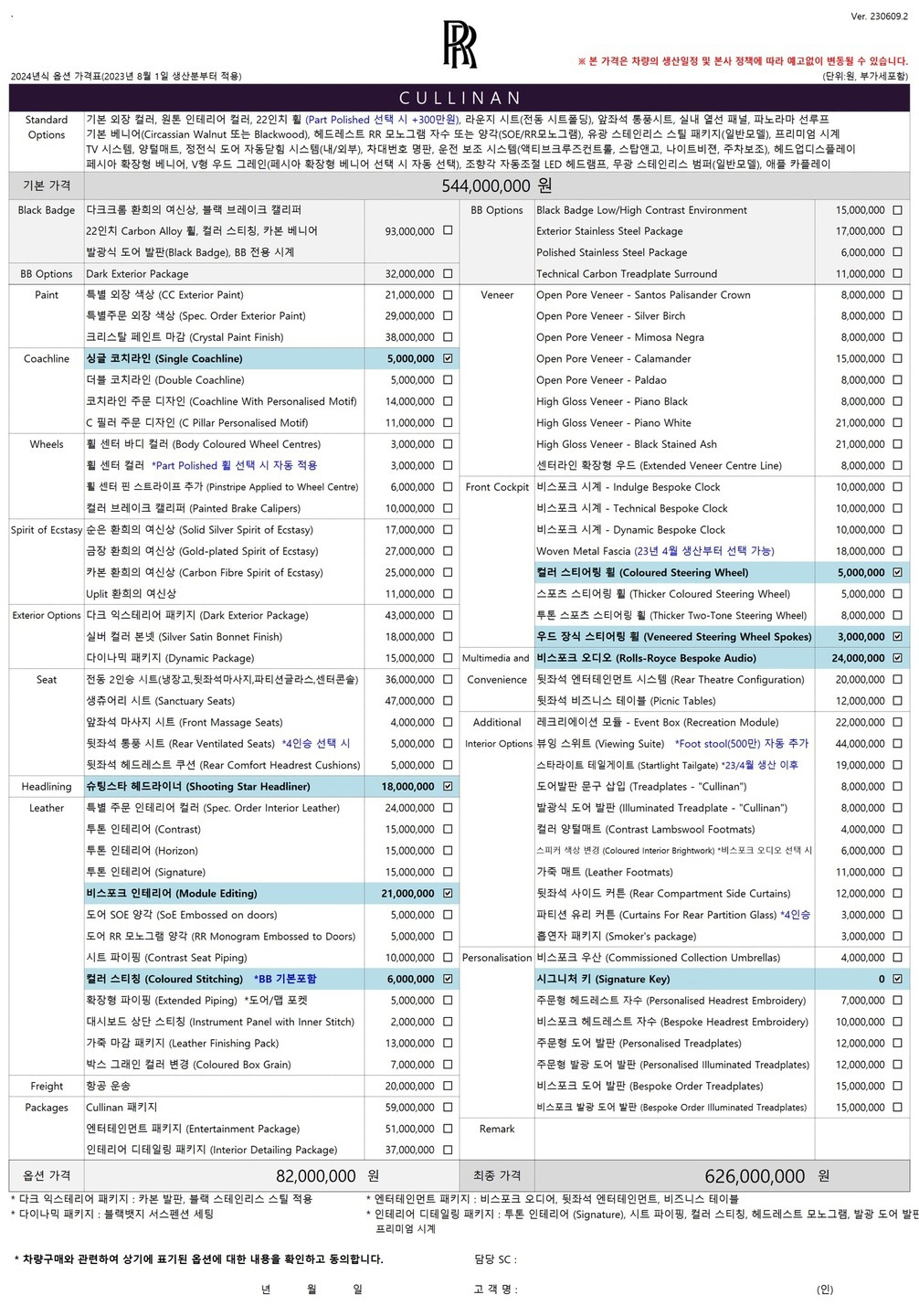Click the CULLINAN title banner
This screenshot has width=919, height=1316.
(x=459, y=98)
